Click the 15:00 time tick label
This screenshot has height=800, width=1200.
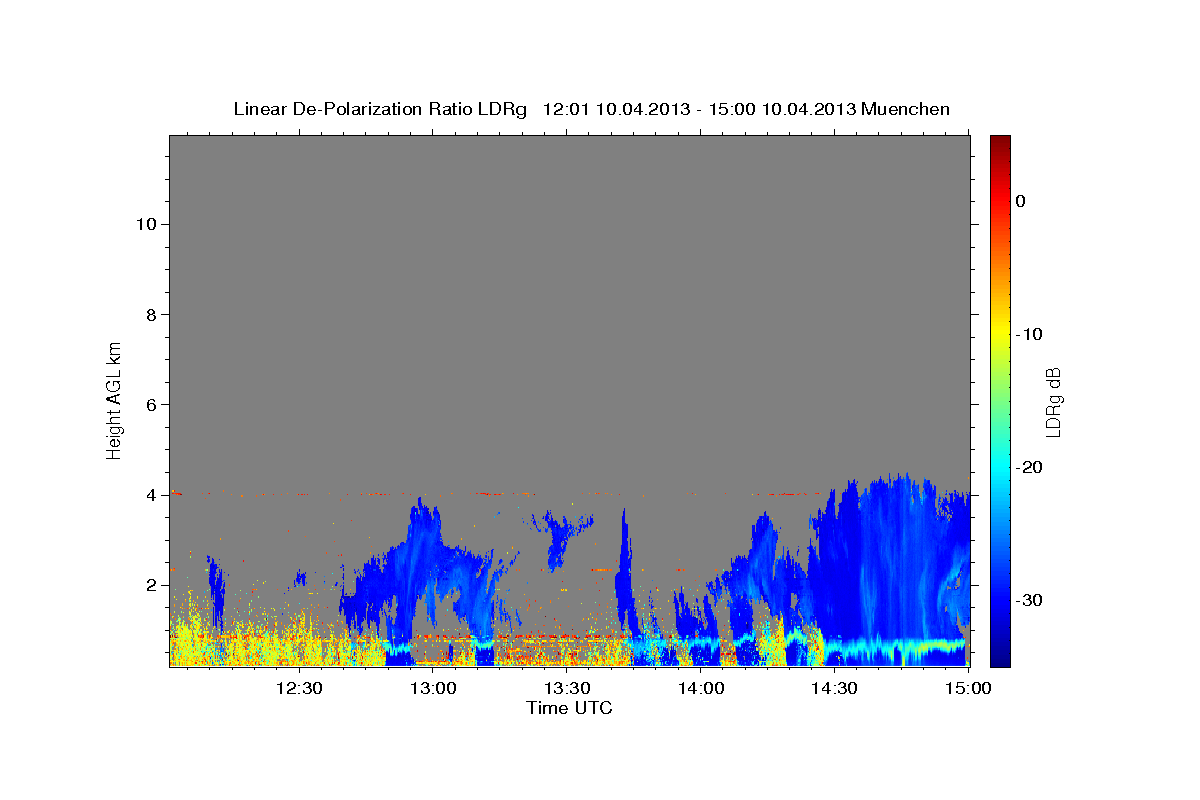click(x=968, y=688)
